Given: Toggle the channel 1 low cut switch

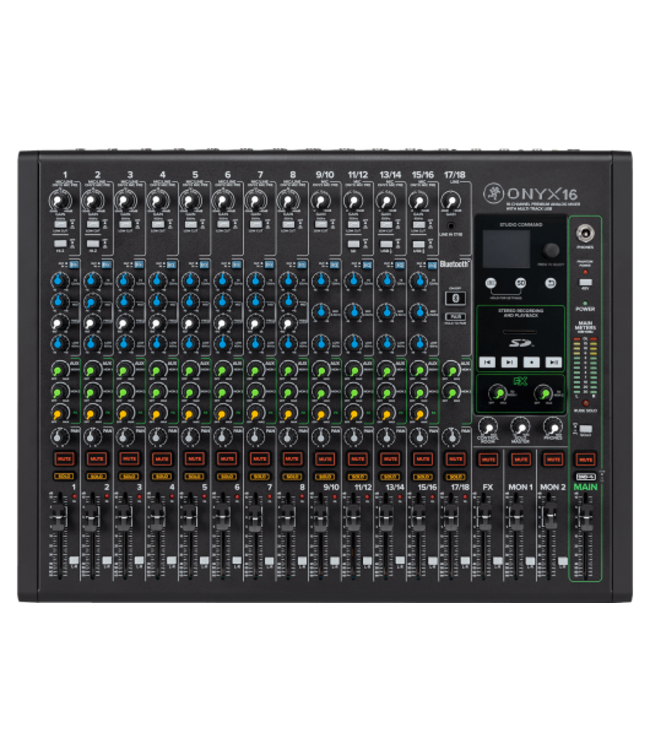Looking at the screenshot, I should [60, 224].
